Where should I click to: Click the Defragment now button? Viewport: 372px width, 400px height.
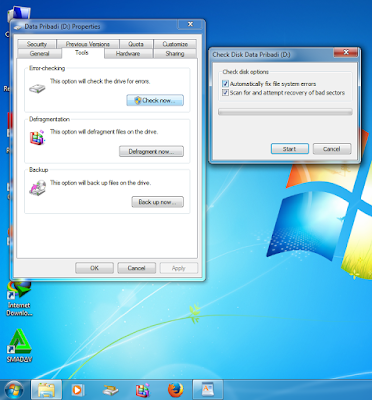tap(151, 151)
